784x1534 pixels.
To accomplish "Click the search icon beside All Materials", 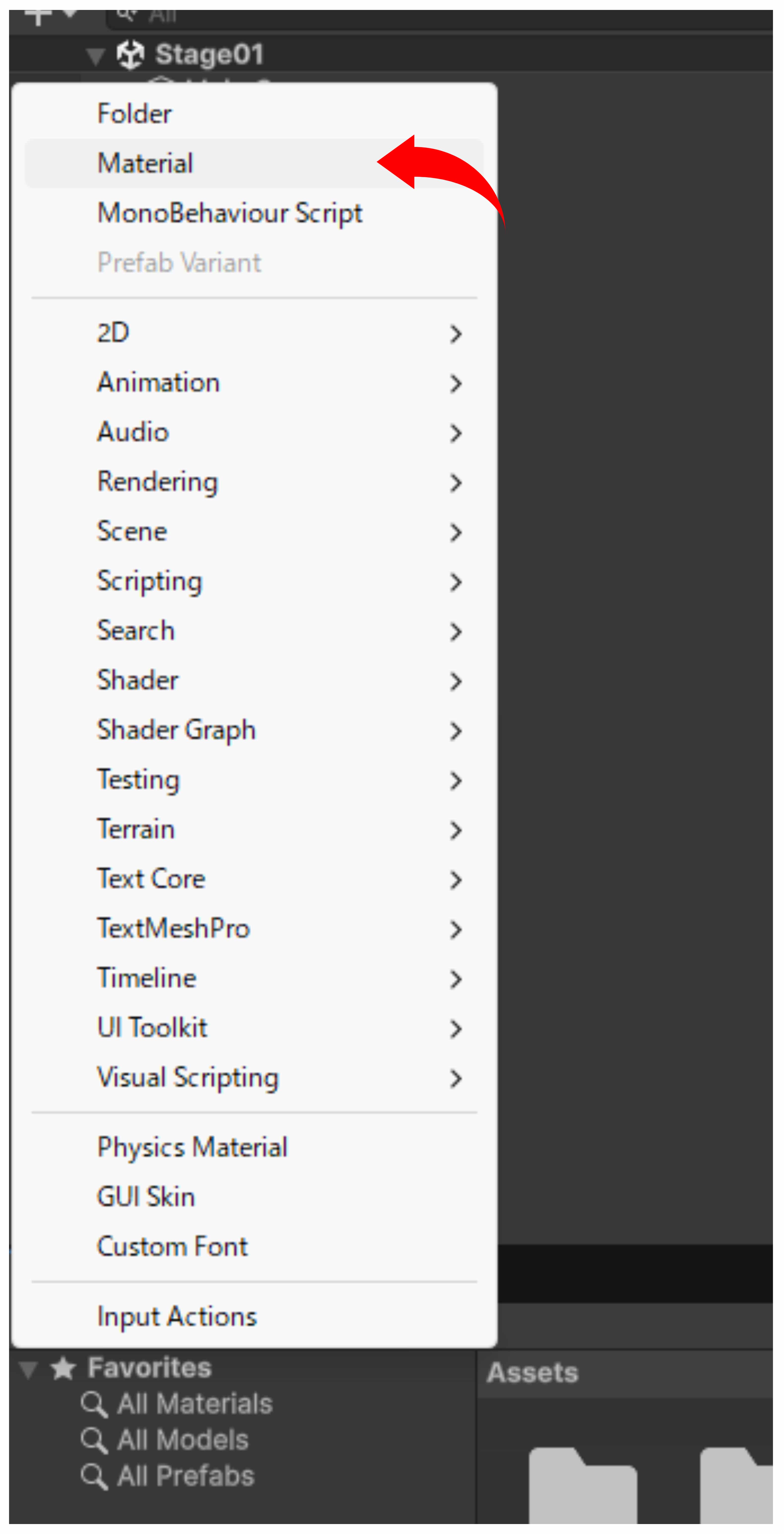I will coord(94,1404).
